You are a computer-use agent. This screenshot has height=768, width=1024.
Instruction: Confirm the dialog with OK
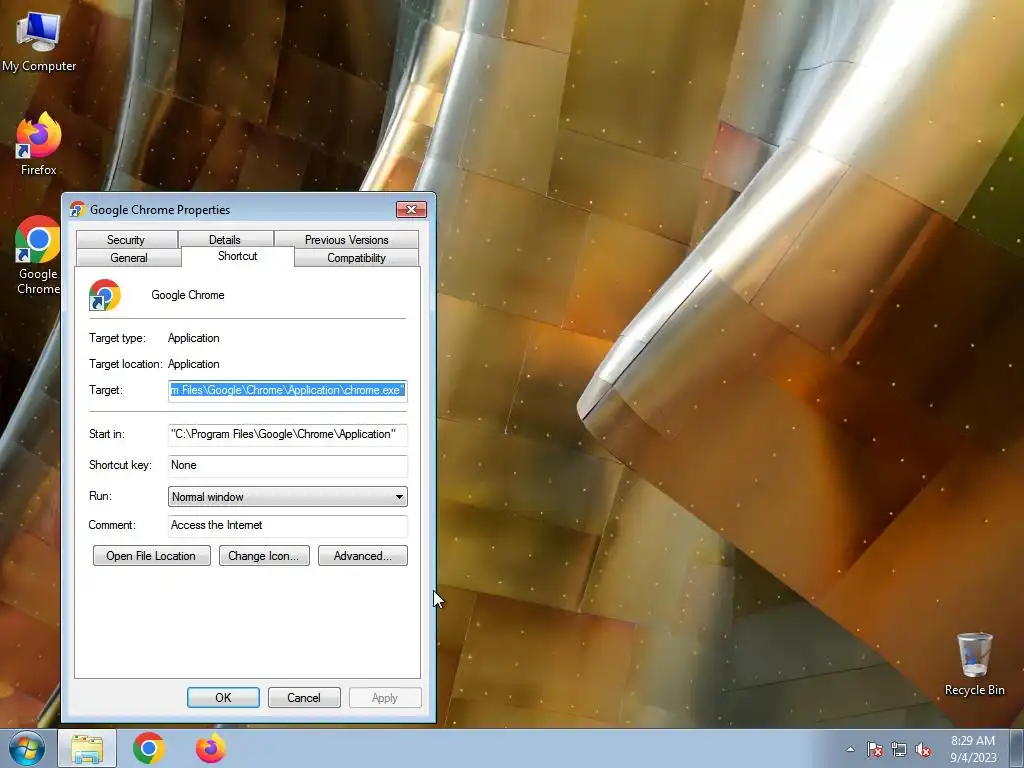223,697
